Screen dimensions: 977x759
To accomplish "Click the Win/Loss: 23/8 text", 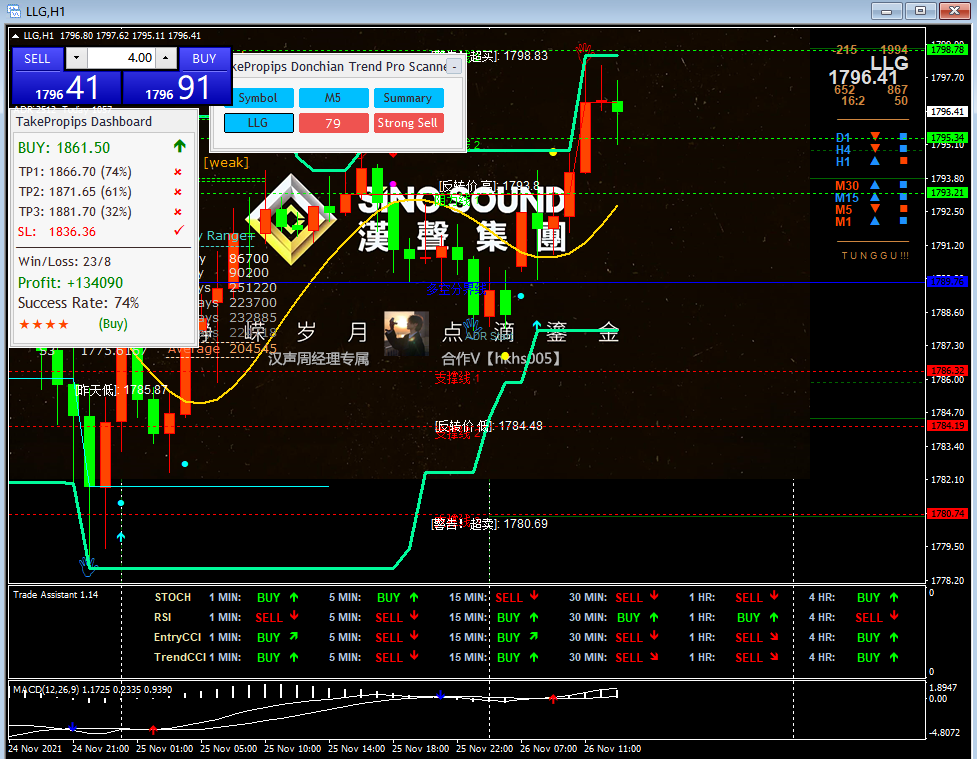I will tap(65, 262).
